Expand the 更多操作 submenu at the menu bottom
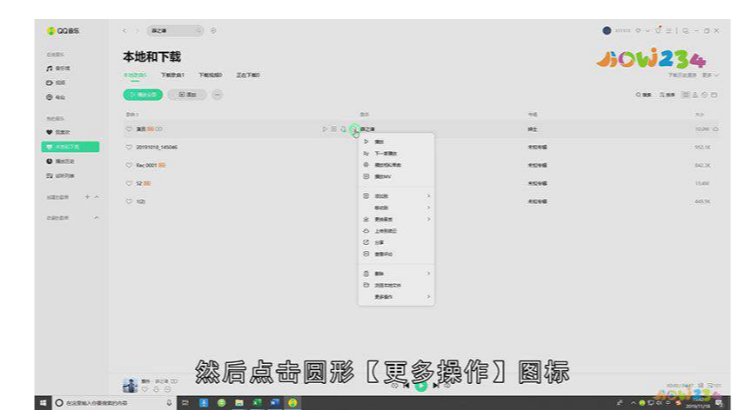The width and height of the screenshot is (743, 418). click(x=396, y=297)
